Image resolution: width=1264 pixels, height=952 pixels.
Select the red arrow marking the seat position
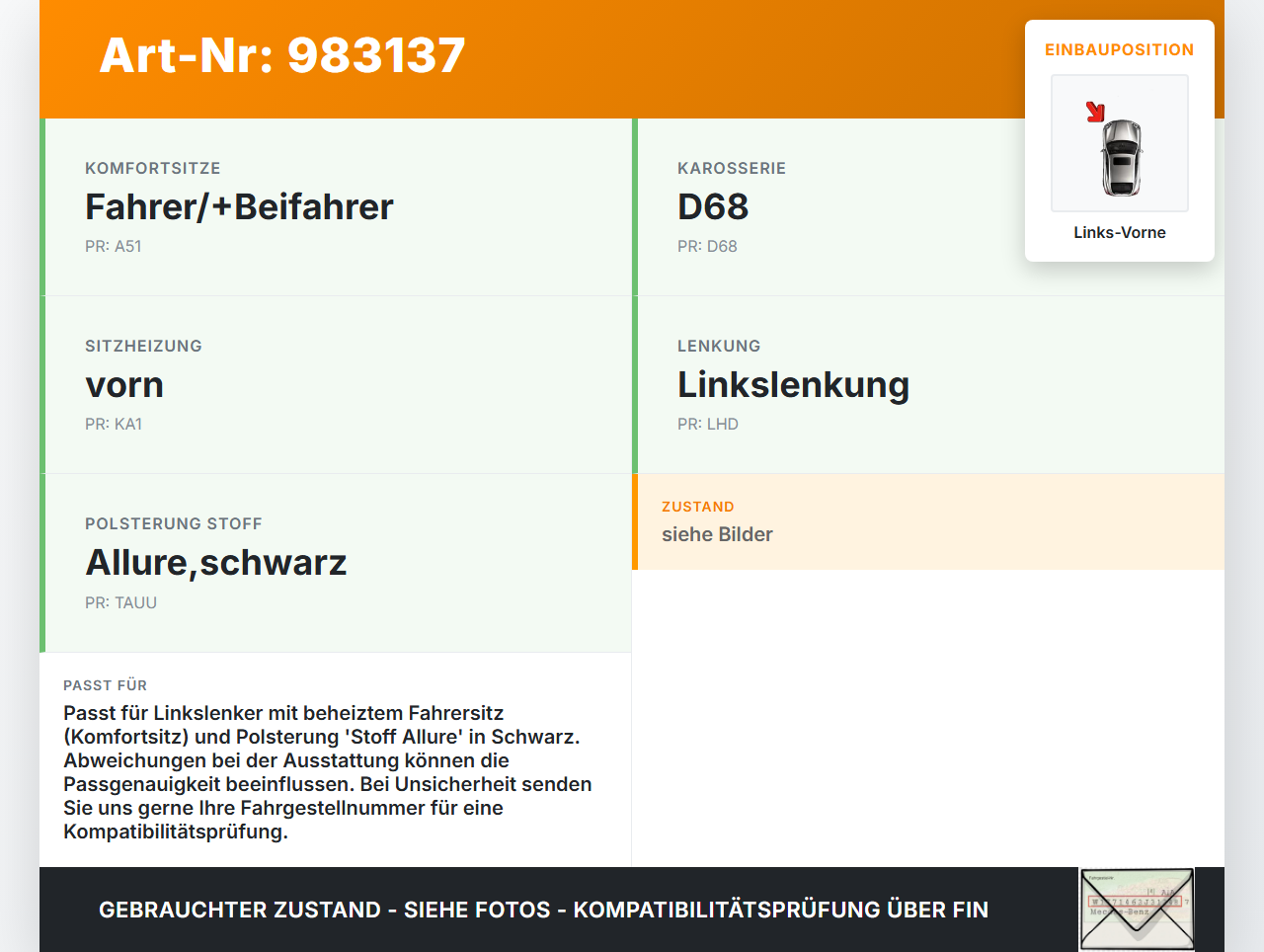tap(1096, 112)
